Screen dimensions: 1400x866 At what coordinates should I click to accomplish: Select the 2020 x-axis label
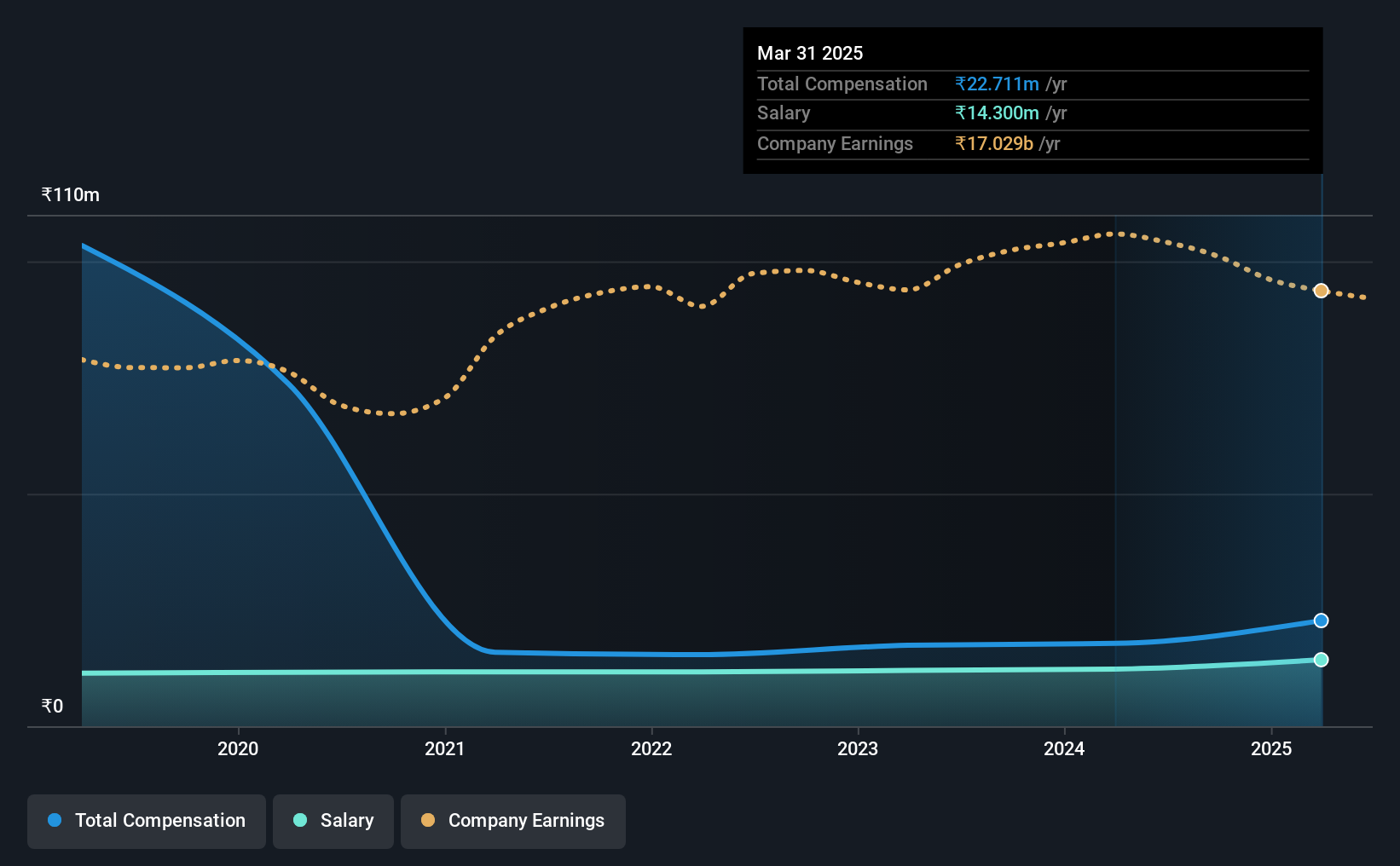pyautogui.click(x=238, y=748)
